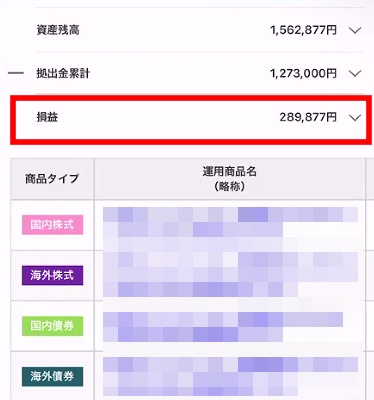Click the 海外債券 teal category tag

[52, 376]
